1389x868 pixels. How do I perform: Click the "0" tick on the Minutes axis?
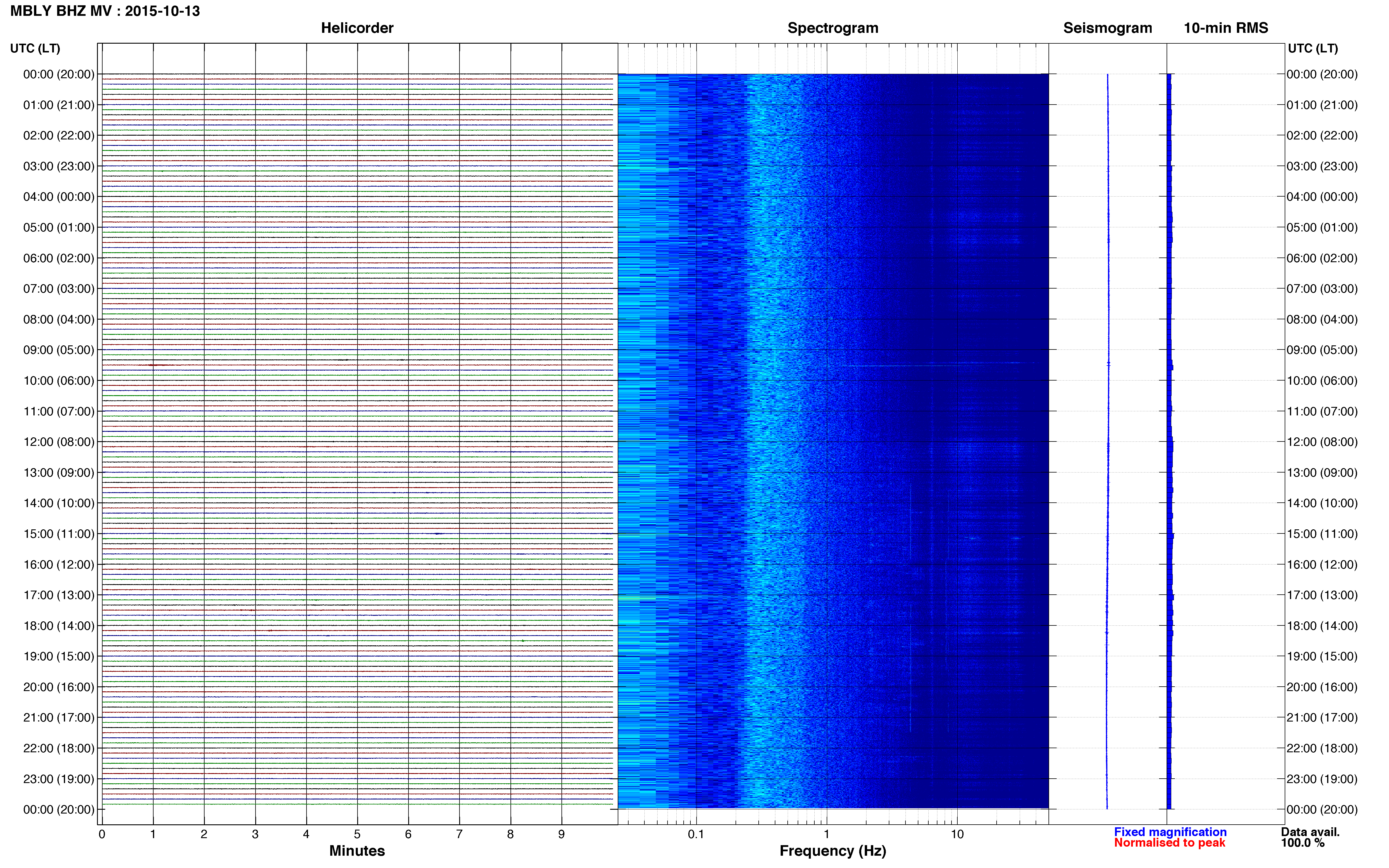click(102, 834)
